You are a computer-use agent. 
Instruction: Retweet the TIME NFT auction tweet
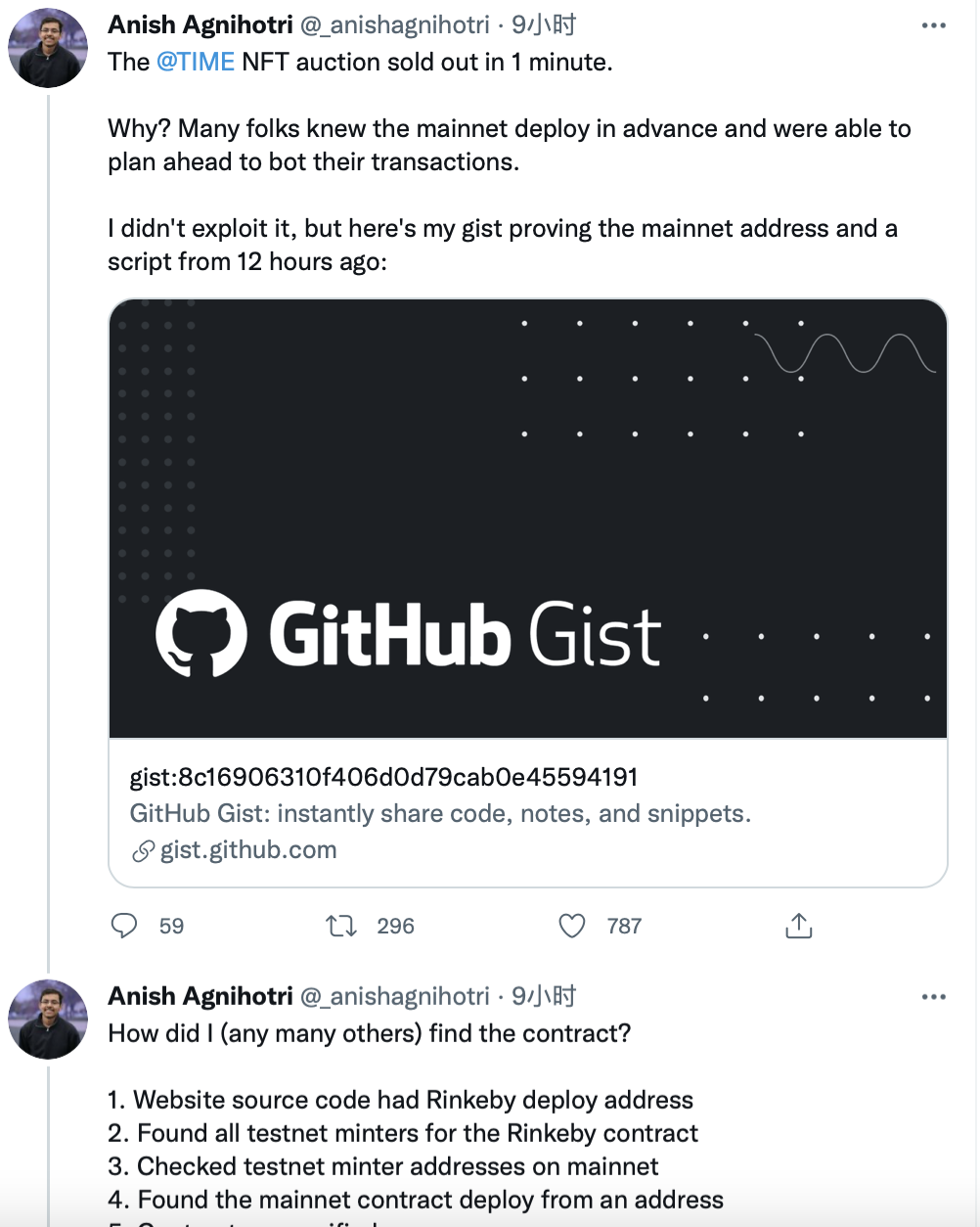point(341,926)
